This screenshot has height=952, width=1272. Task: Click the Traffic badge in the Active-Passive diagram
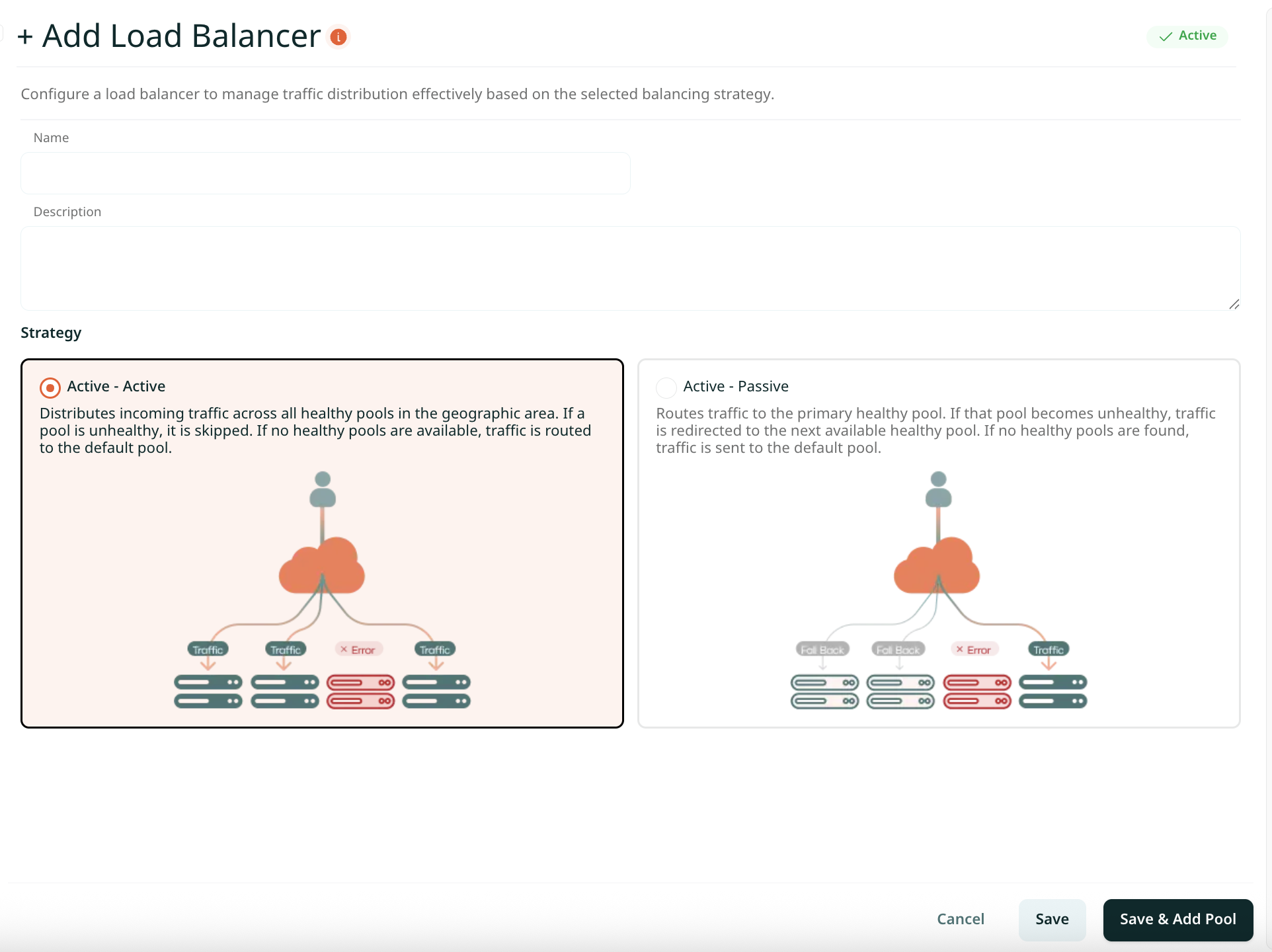pos(1048,649)
